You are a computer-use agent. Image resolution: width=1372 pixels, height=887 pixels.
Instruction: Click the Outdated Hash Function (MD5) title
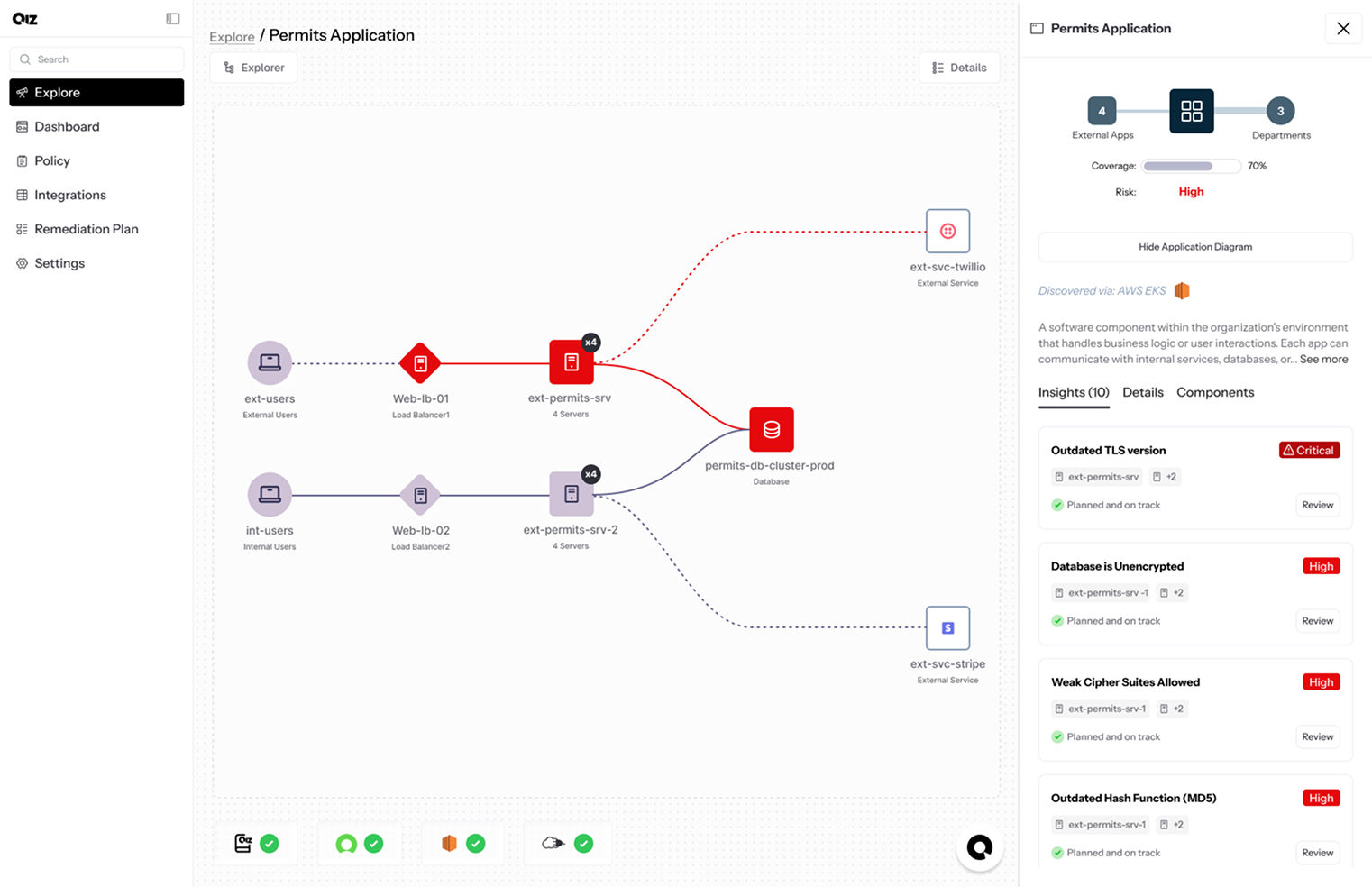pyautogui.click(x=1133, y=799)
